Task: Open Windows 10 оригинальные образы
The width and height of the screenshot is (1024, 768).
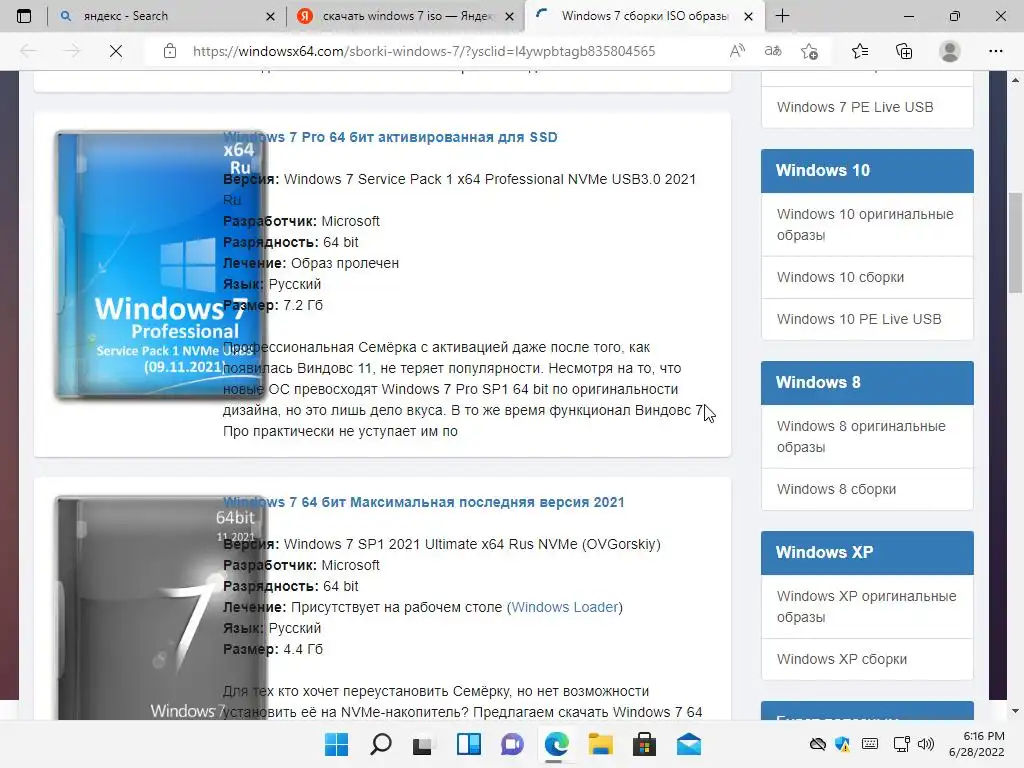Action: pos(867,225)
